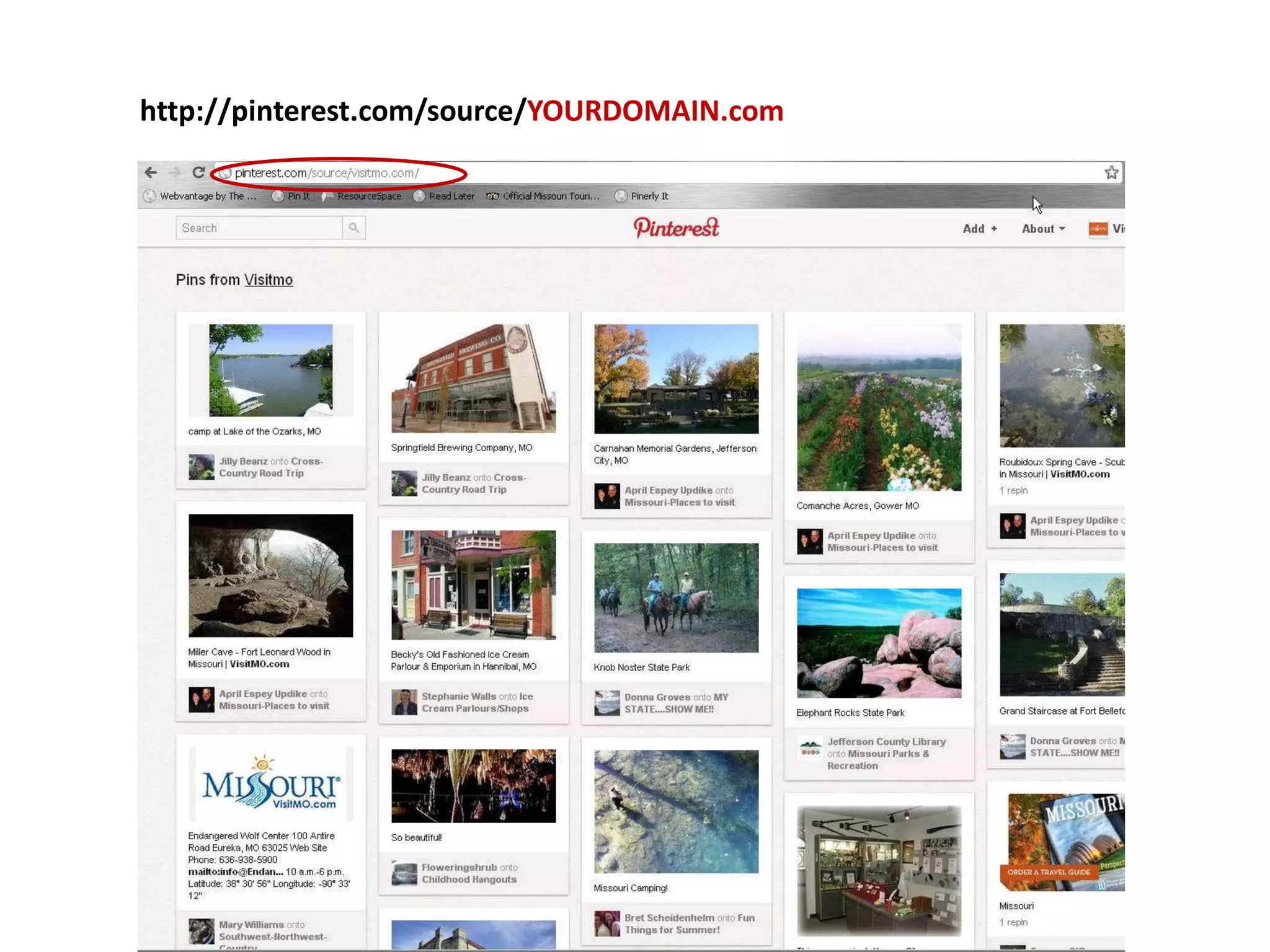Open Official Missouri Tourism bookmark
The width and height of the screenshot is (1270, 952).
pos(543,196)
